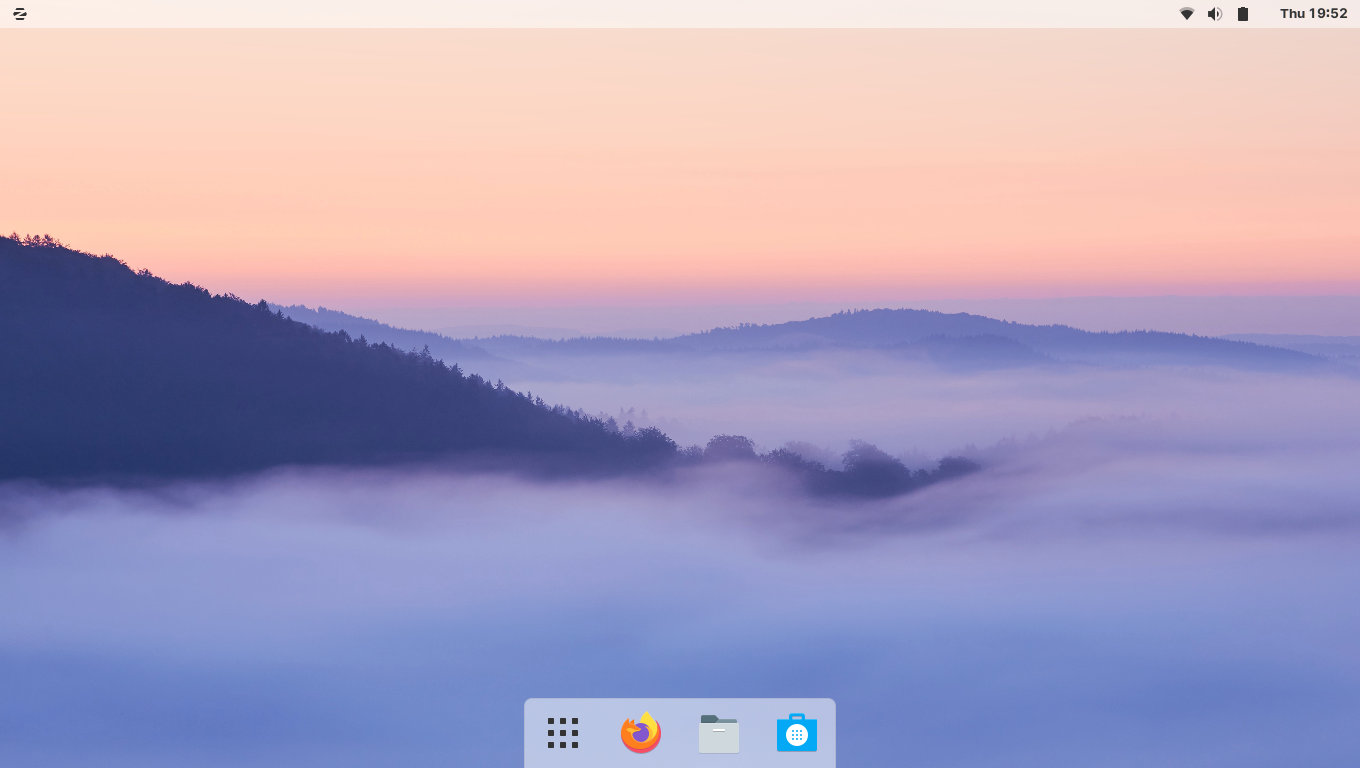Viewport: 1360px width, 768px height.
Task: Click the dock gap between Firefox and Files
Action: click(x=680, y=733)
